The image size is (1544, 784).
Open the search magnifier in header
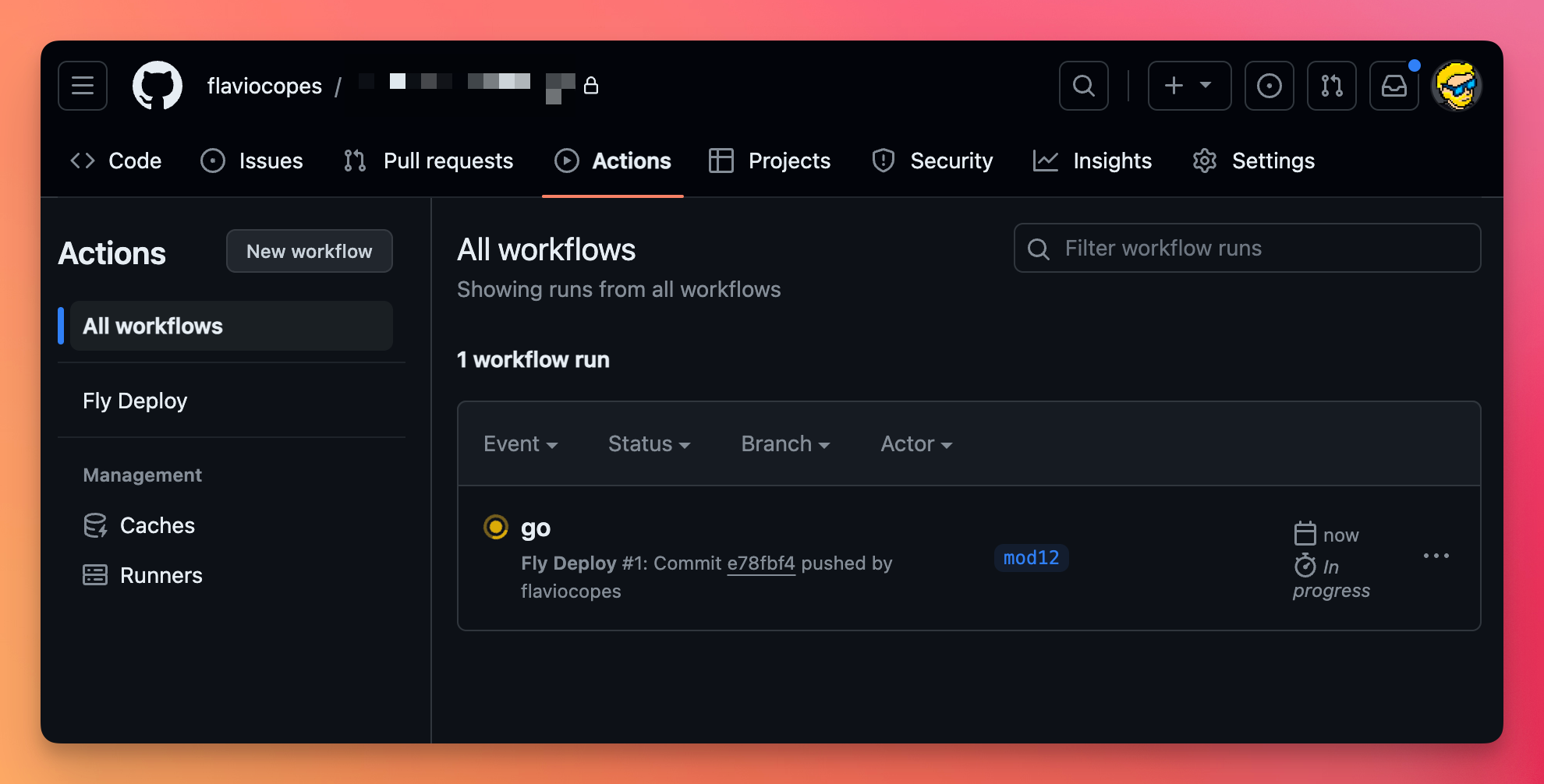pos(1083,86)
